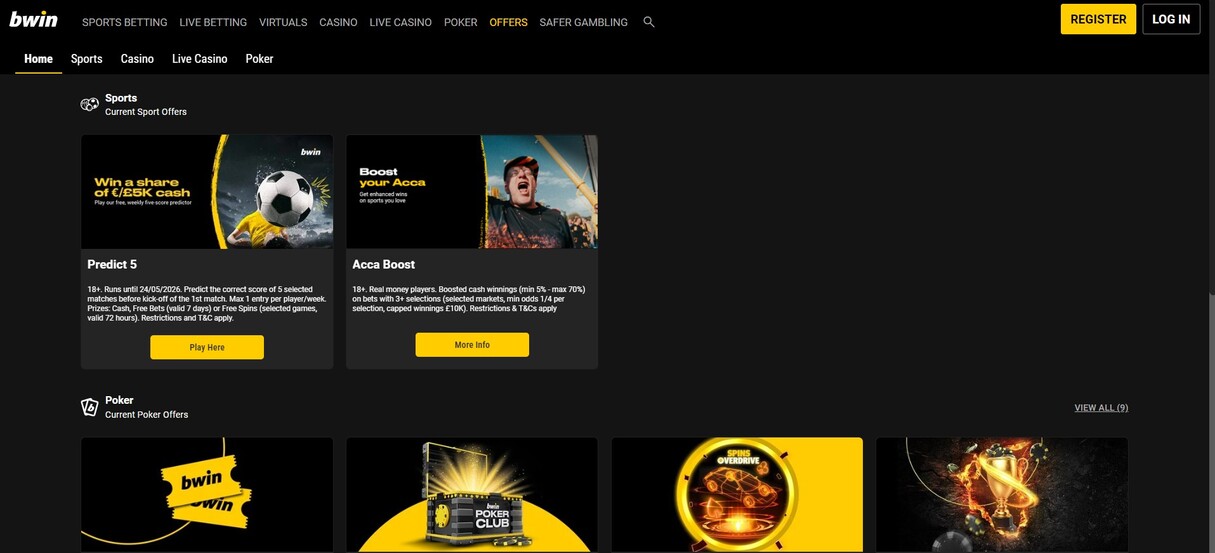Click the Log In button
This screenshot has width=1215, height=553.
[x=1171, y=19]
